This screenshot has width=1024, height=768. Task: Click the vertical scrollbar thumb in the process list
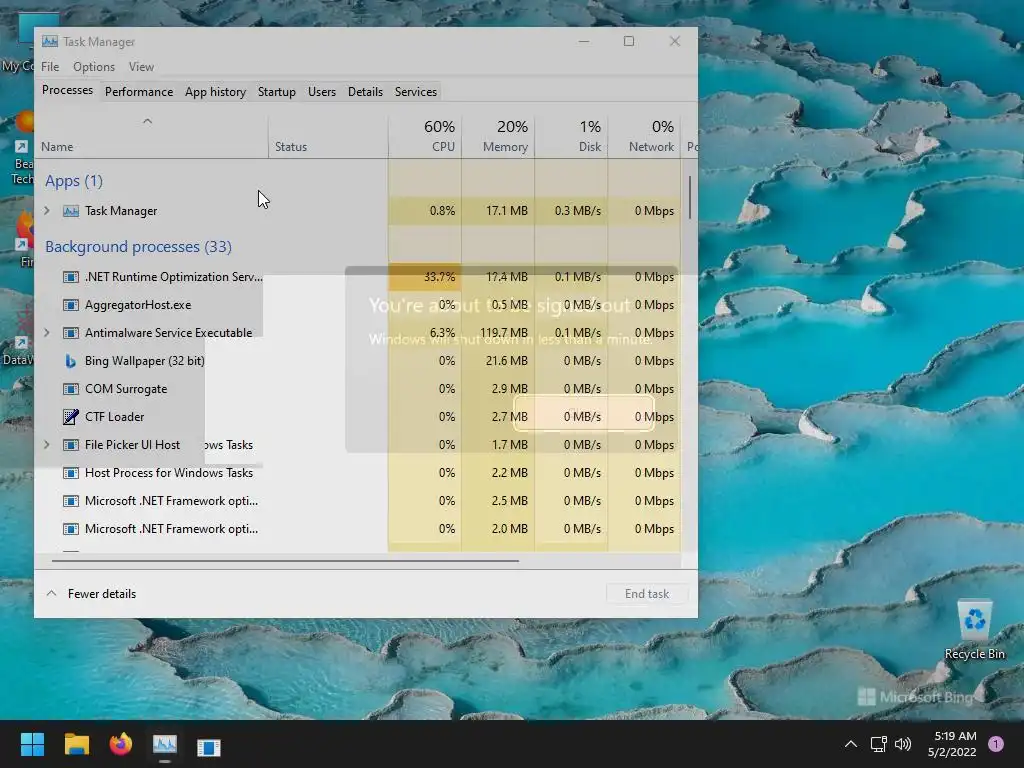point(690,197)
